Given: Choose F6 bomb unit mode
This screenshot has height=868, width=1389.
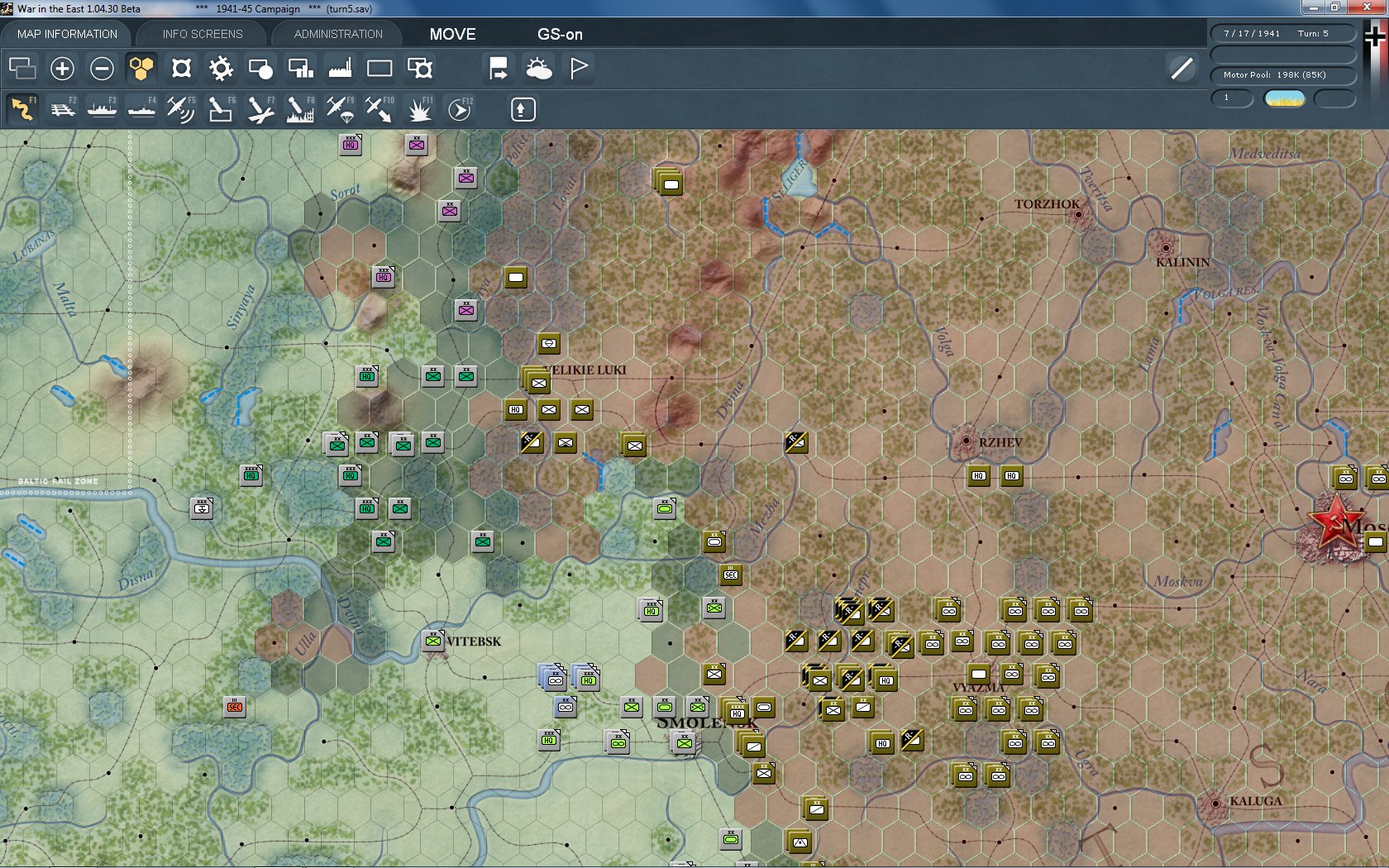Looking at the screenshot, I should [x=221, y=109].
